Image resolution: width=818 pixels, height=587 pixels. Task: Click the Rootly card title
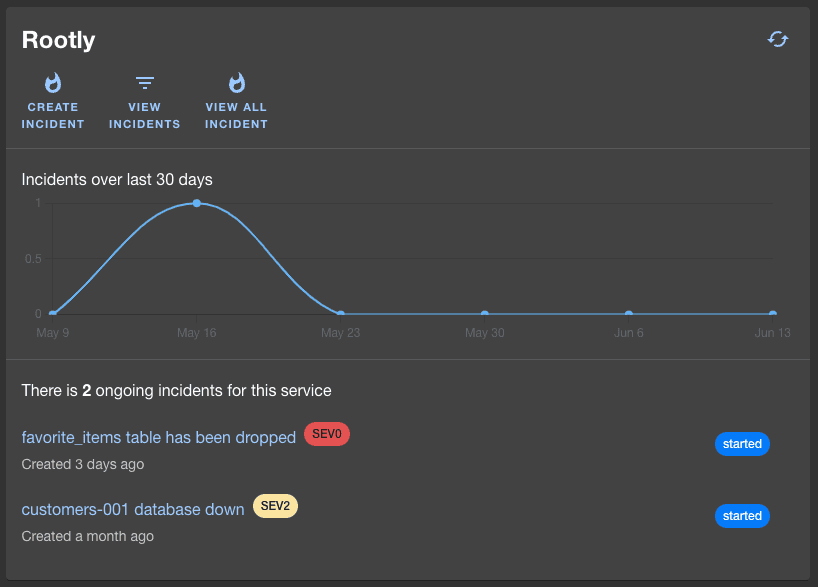click(x=58, y=40)
